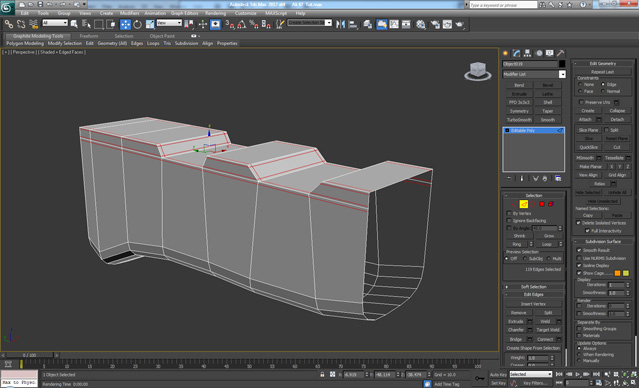639x388 pixels.
Task: Switch to the Object Paint ribbon tab
Action: coord(162,36)
